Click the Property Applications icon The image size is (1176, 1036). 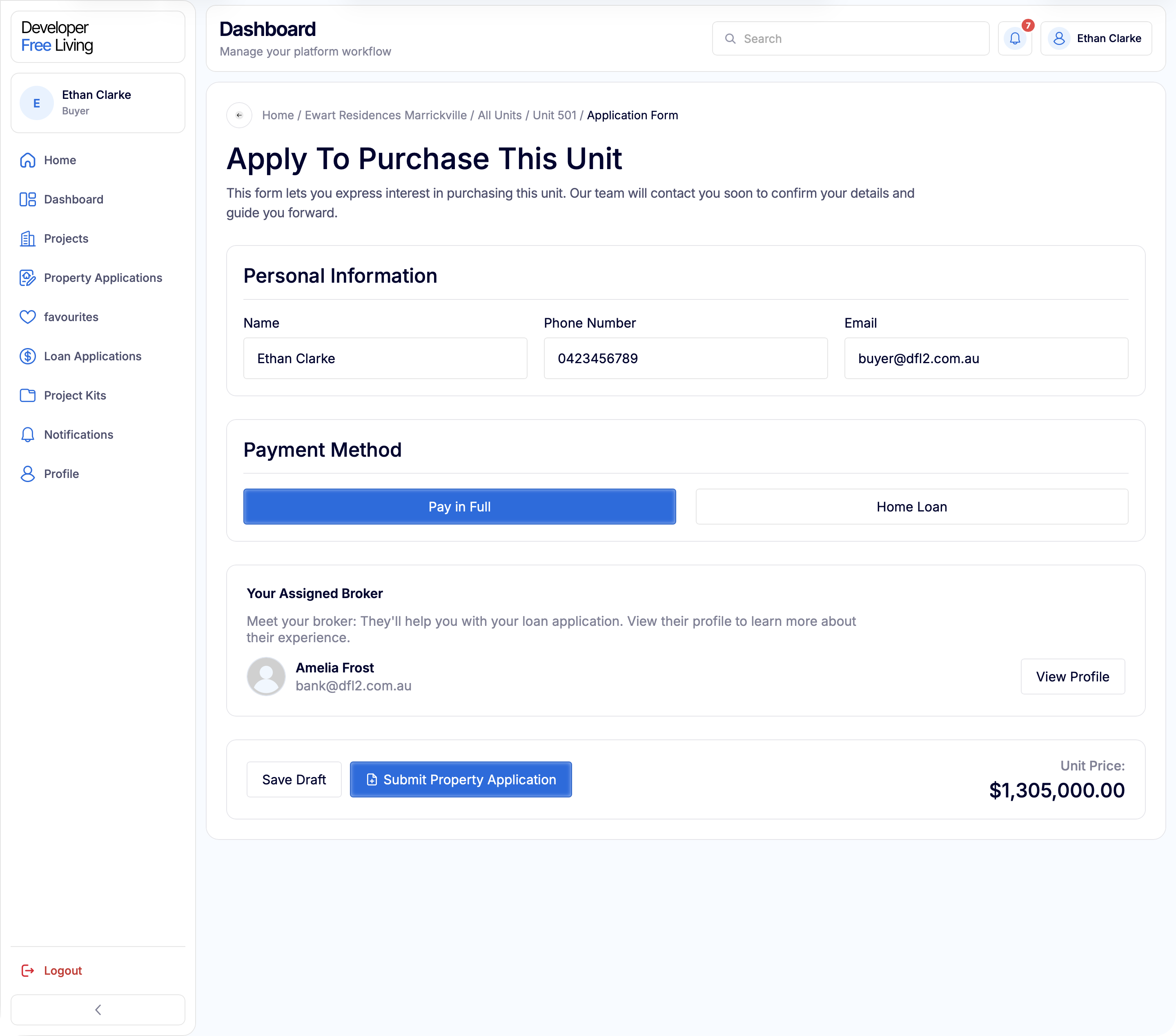[x=28, y=277]
